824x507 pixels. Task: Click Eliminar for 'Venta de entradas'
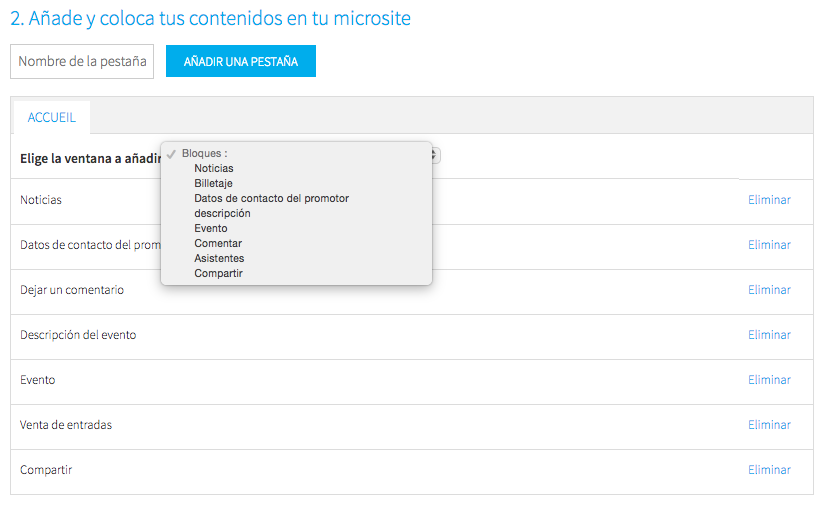pyautogui.click(x=769, y=425)
